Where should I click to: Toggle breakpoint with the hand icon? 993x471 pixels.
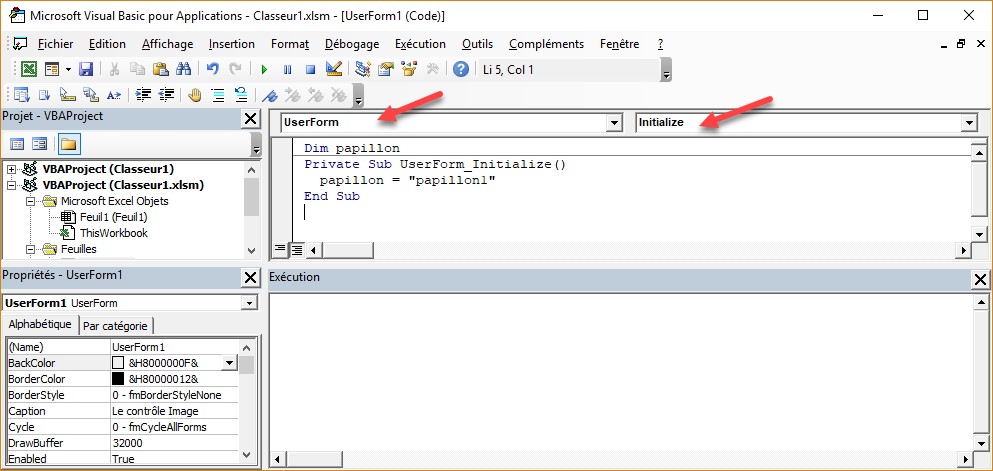pos(195,95)
